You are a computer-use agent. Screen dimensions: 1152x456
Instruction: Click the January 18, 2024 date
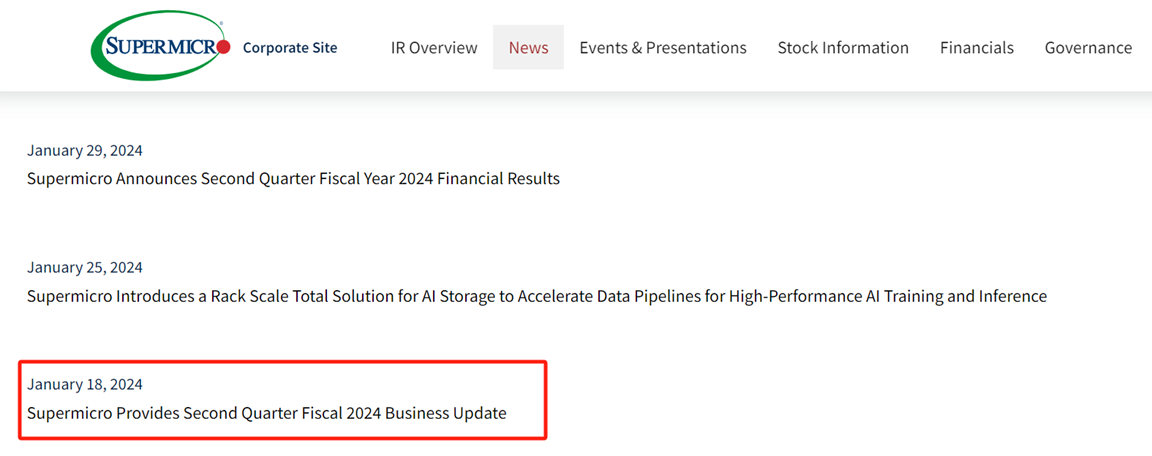tap(84, 384)
